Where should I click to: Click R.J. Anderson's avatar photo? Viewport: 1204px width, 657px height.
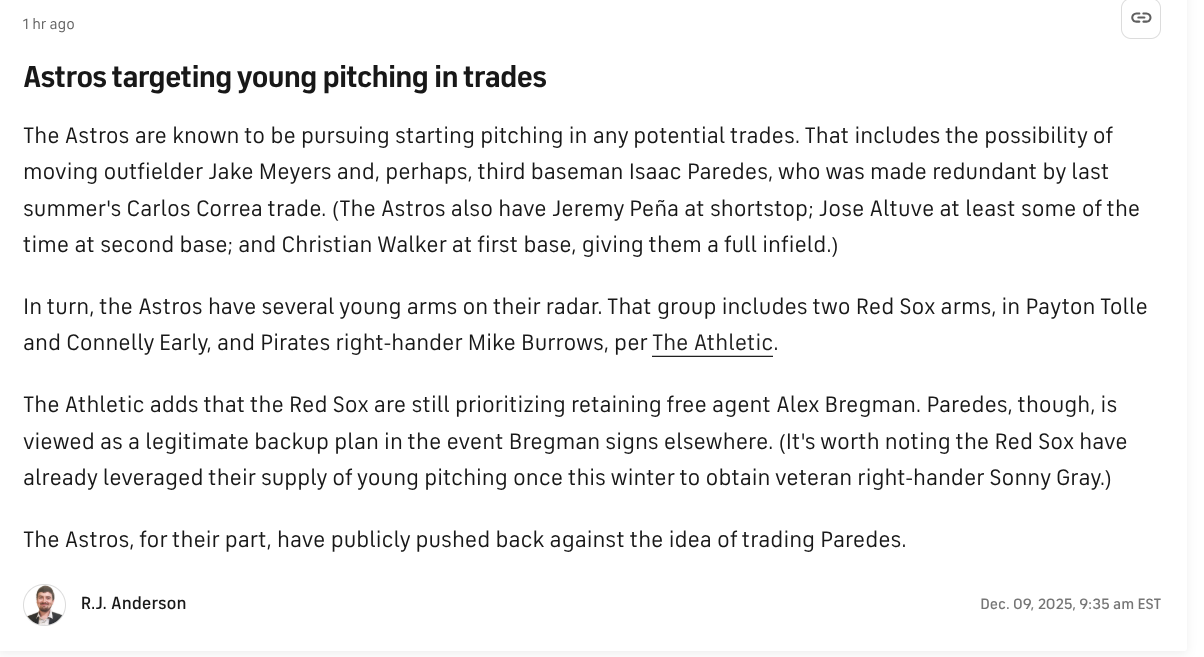(44, 604)
